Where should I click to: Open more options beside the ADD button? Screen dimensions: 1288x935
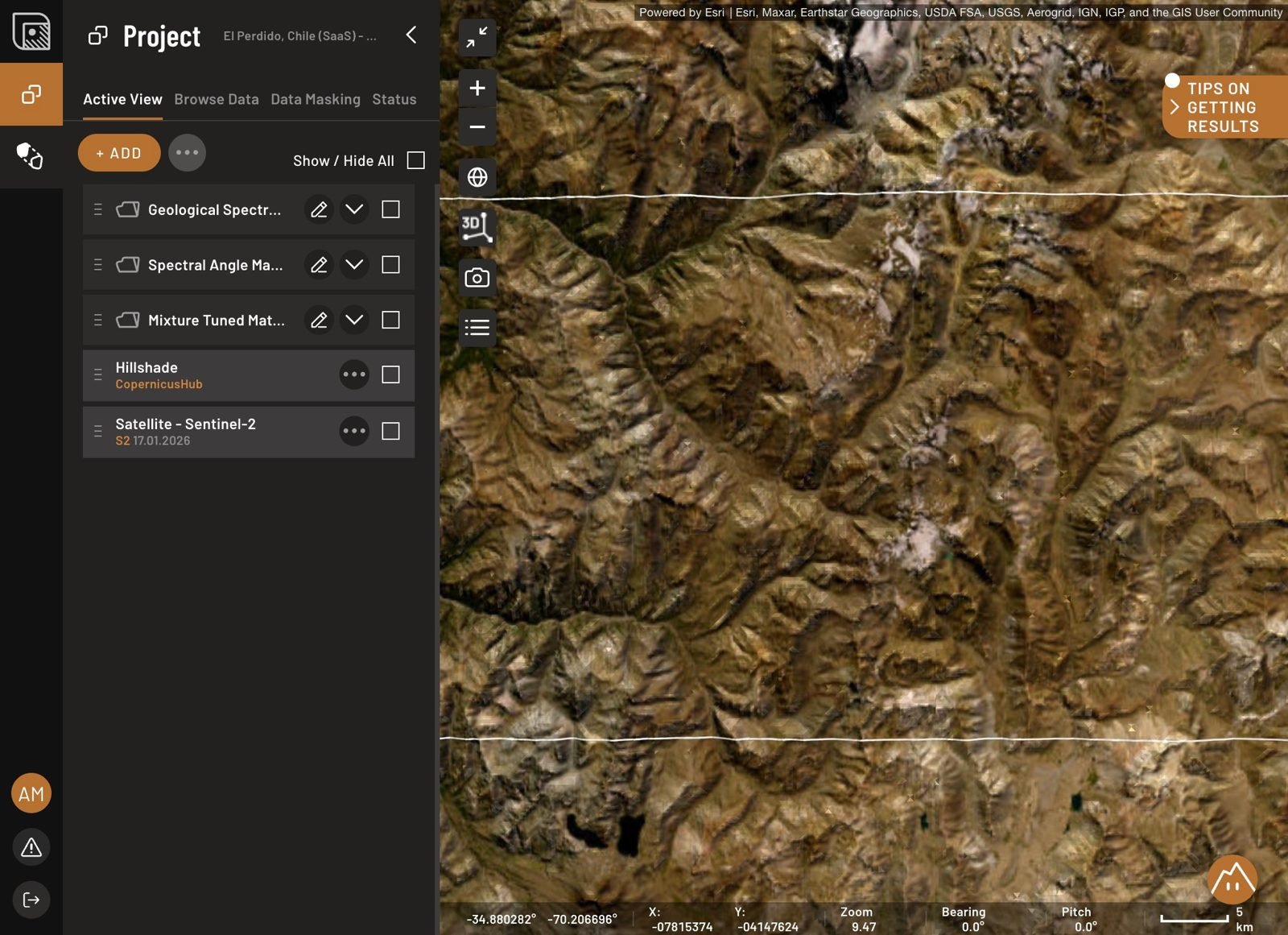pos(187,153)
